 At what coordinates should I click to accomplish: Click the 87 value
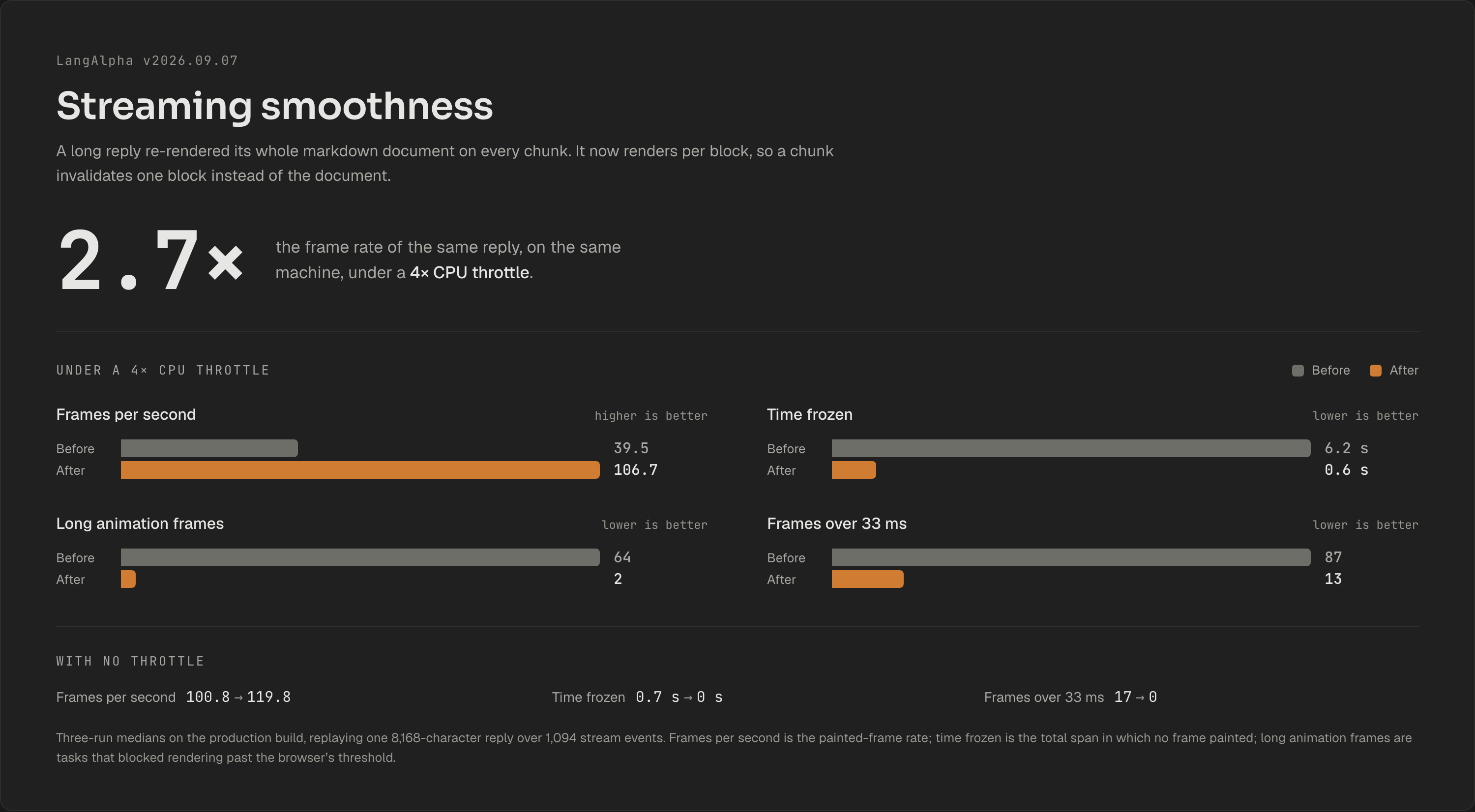point(1333,557)
